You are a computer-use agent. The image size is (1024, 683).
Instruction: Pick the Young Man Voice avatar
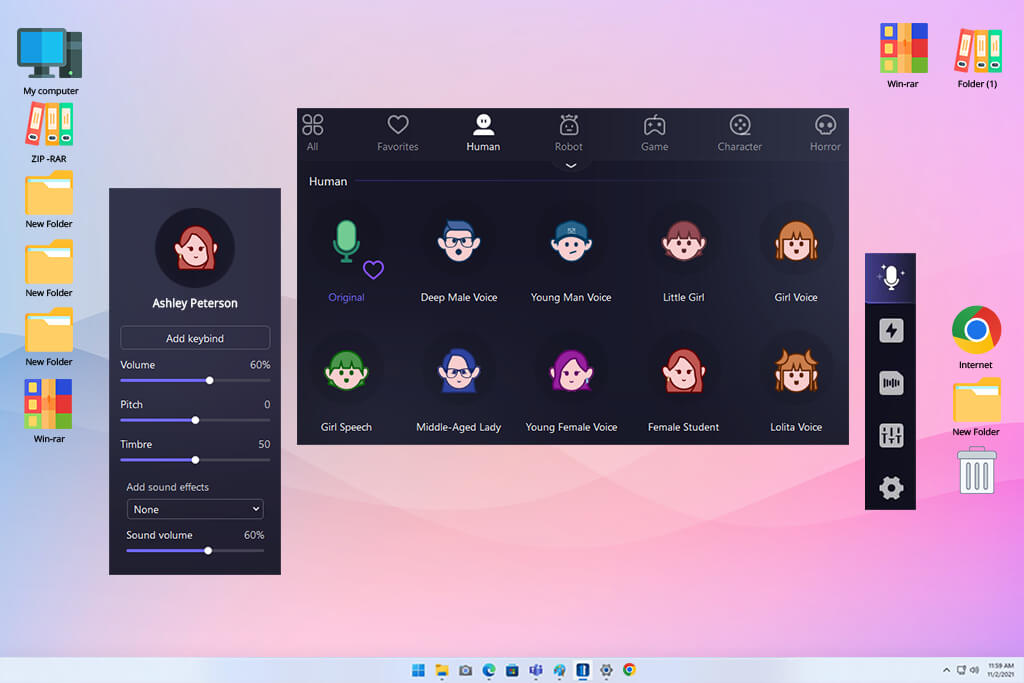pos(571,241)
